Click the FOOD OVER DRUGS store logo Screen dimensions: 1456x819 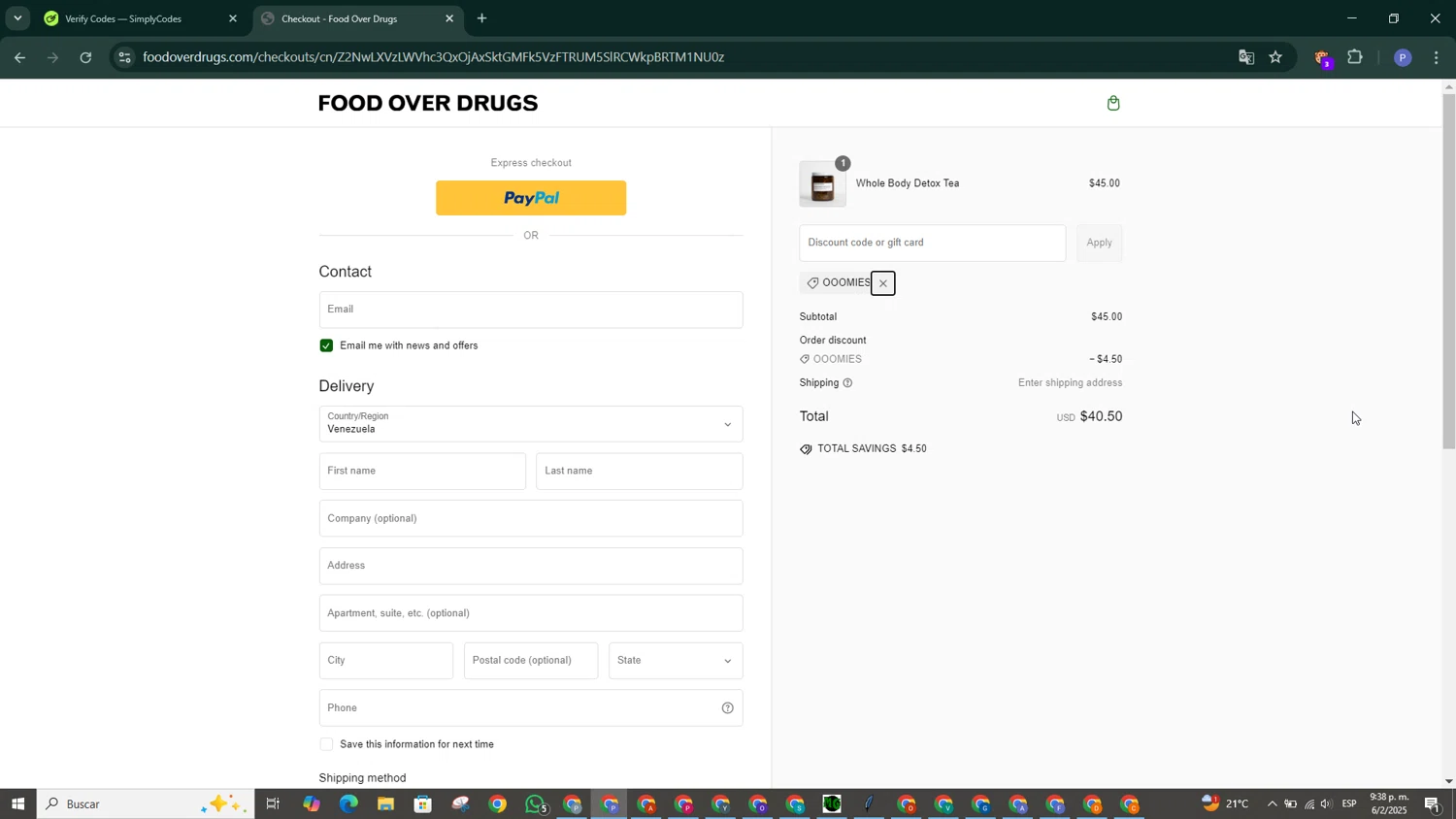pos(428,103)
